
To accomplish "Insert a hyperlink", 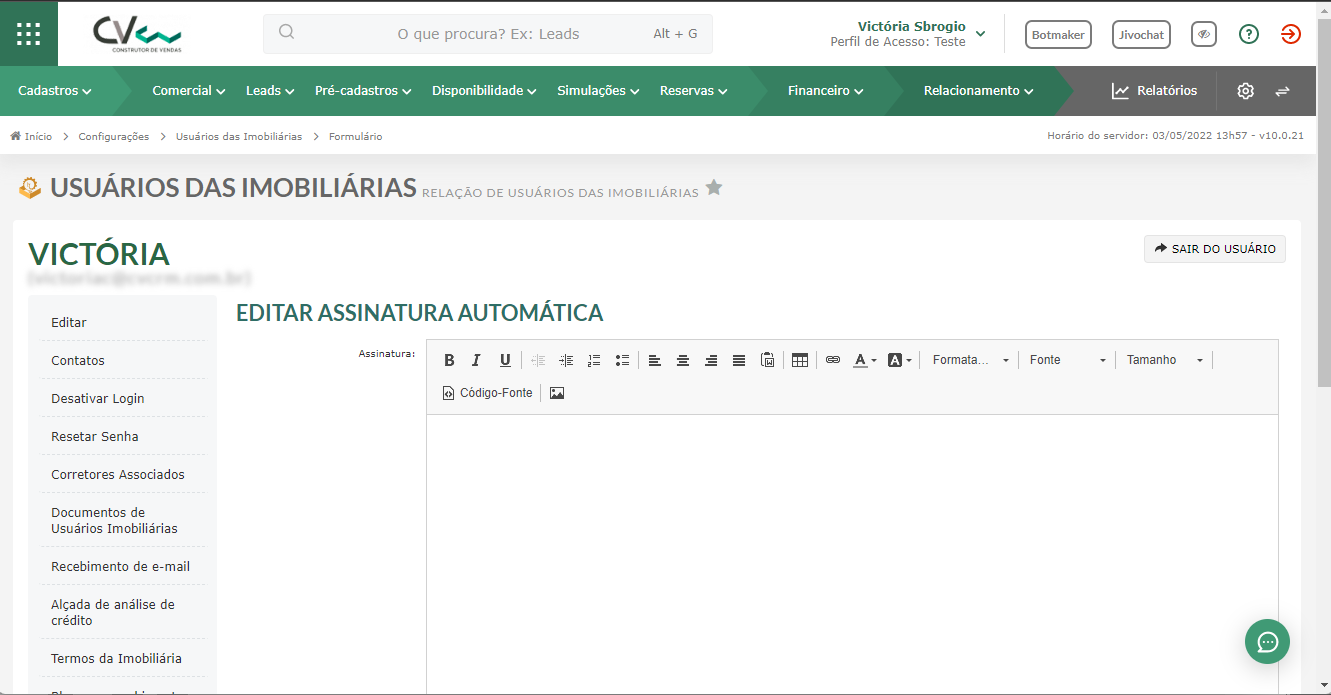I will pyautogui.click(x=833, y=360).
